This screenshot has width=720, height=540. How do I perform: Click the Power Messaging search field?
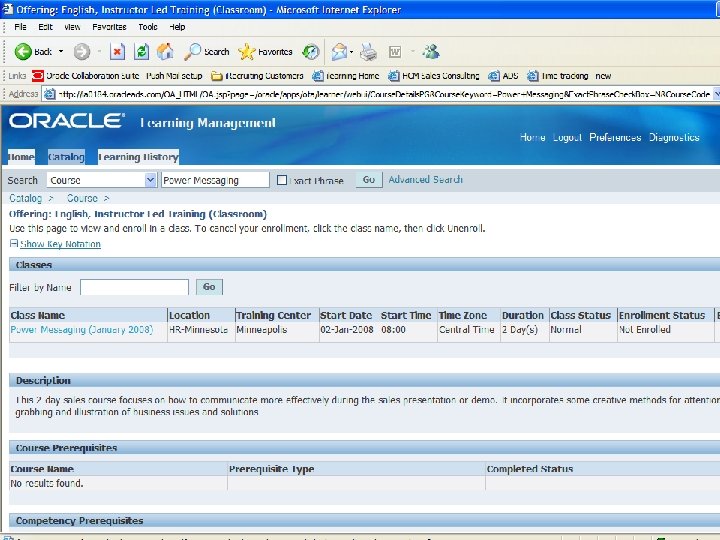pyautogui.click(x=215, y=180)
